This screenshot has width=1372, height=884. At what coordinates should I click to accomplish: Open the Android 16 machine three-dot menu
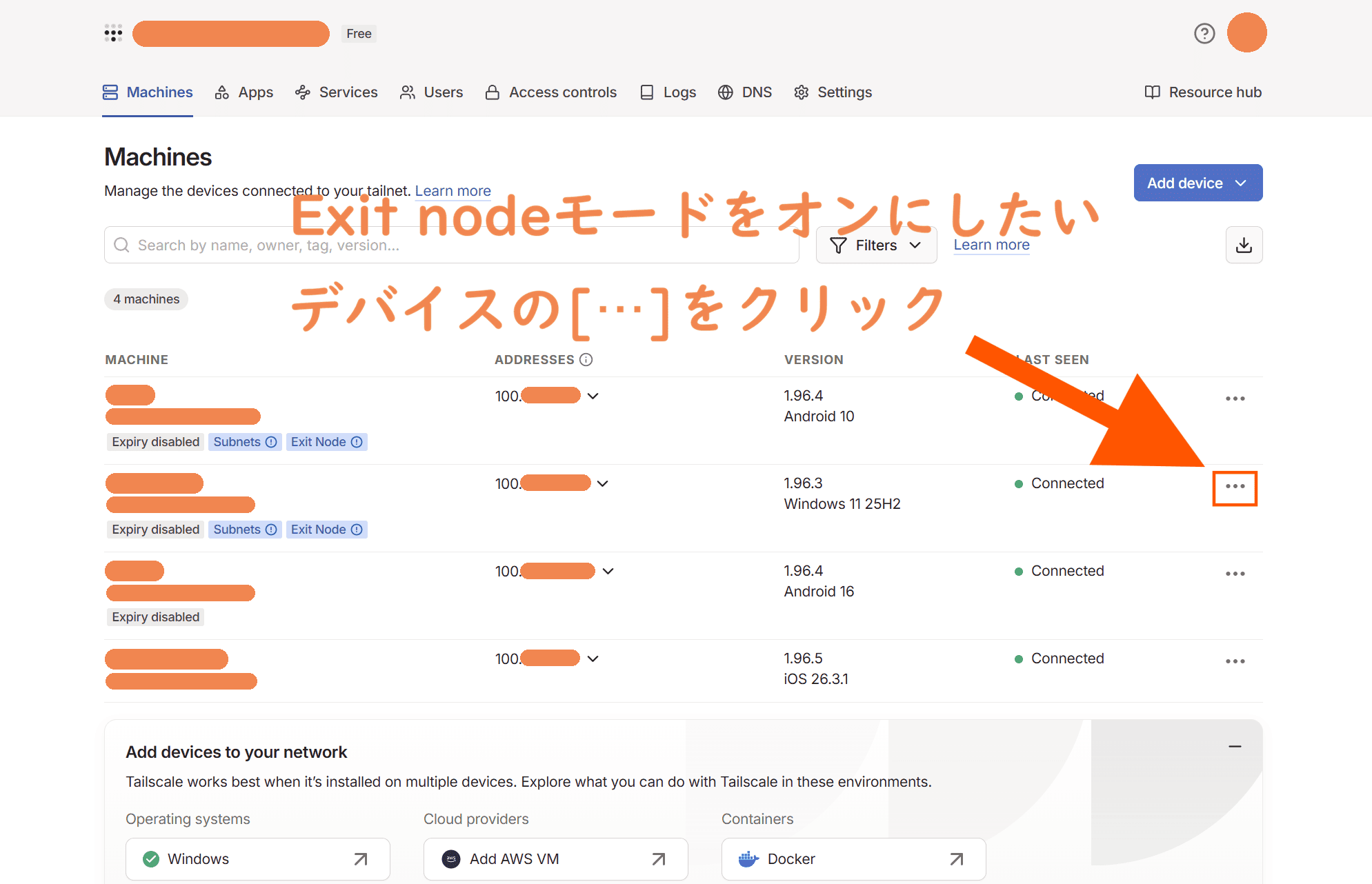tap(1235, 574)
